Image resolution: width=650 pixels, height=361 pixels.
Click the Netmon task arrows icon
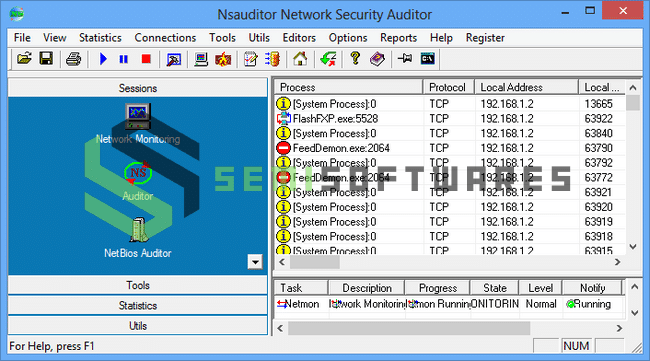[x=282, y=304]
